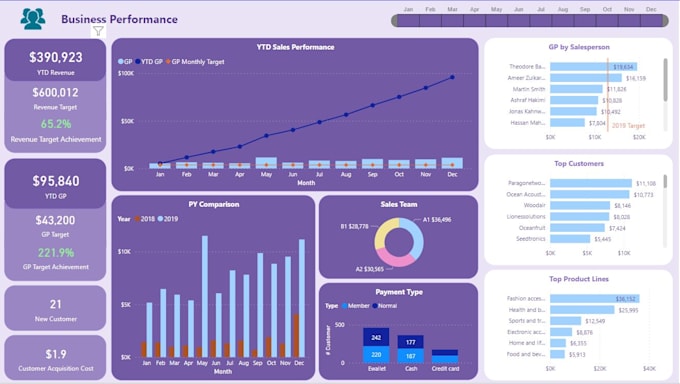This screenshot has height=384, width=680.
Task: Click the GP by Salesperson scrollbar
Action: pyautogui.click(x=665, y=80)
